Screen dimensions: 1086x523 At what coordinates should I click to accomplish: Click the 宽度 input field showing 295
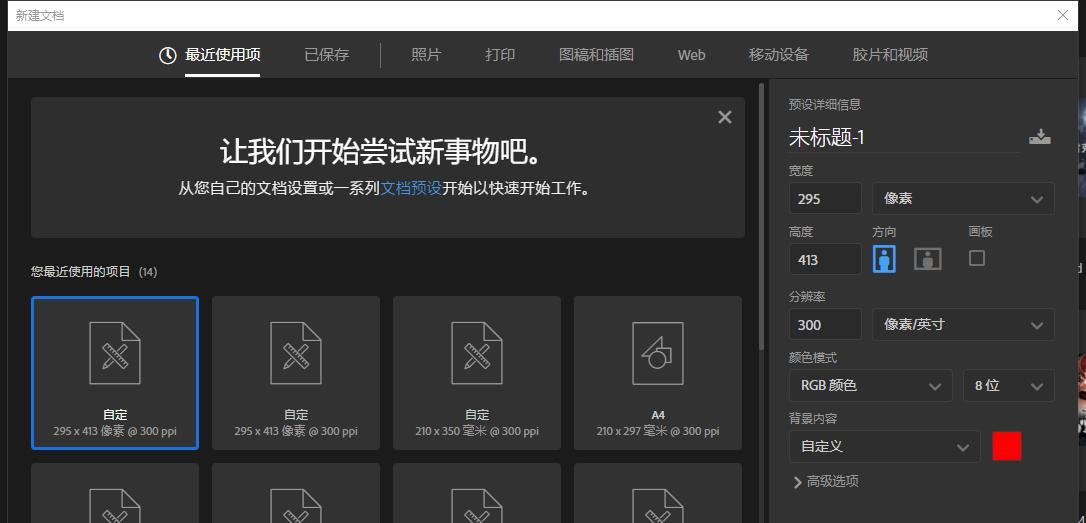pyautogui.click(x=826, y=199)
